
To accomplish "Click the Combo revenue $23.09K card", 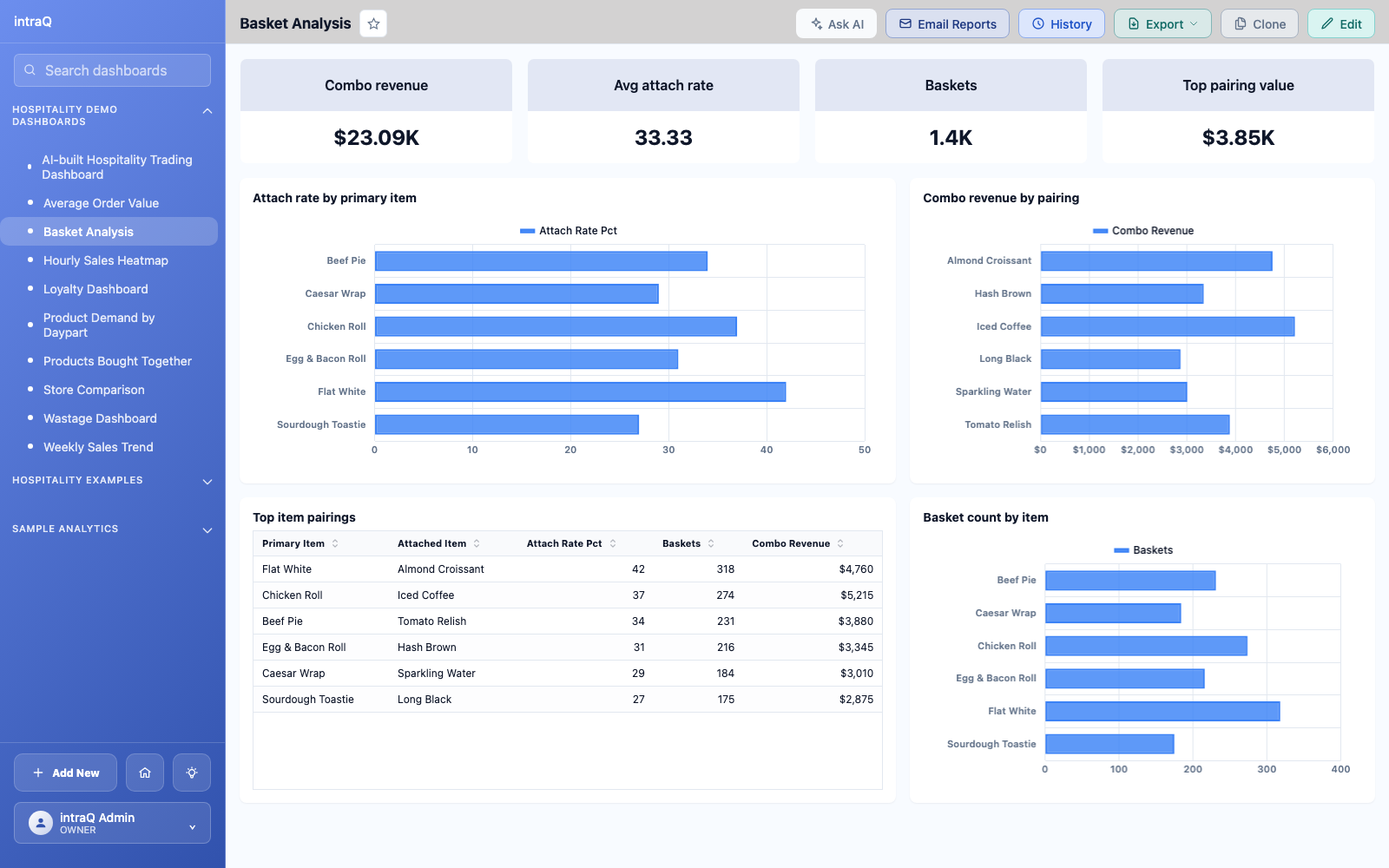I will pos(376,111).
